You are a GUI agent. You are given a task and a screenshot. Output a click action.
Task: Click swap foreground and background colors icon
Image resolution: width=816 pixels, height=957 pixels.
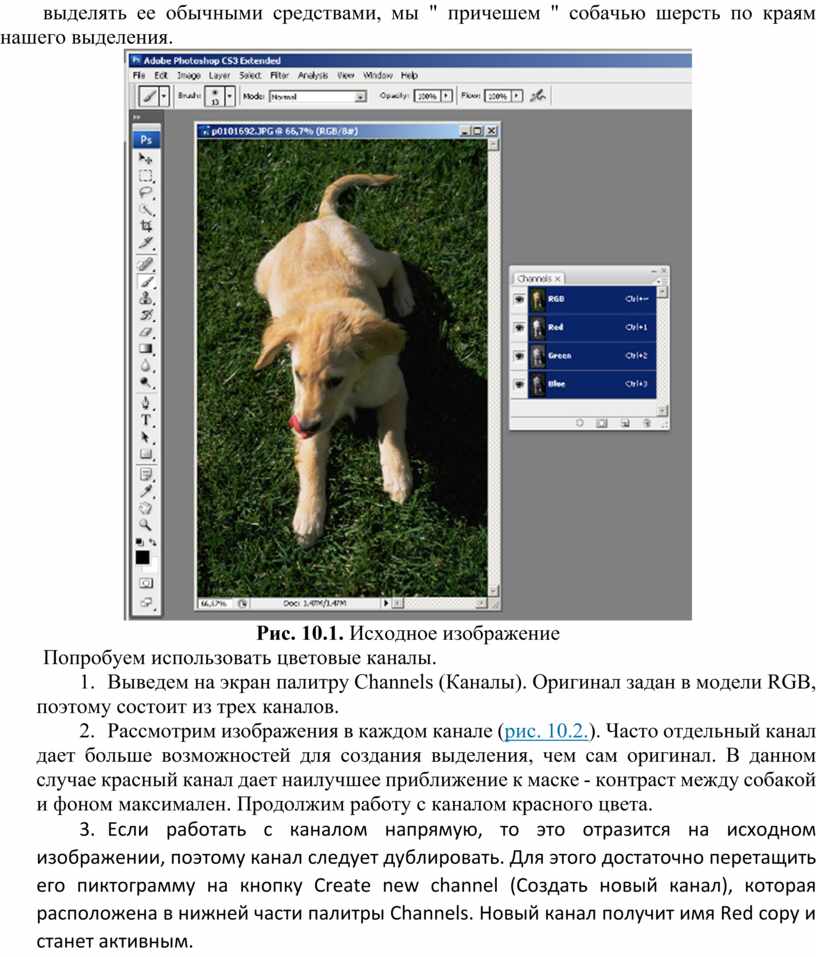(x=153, y=542)
